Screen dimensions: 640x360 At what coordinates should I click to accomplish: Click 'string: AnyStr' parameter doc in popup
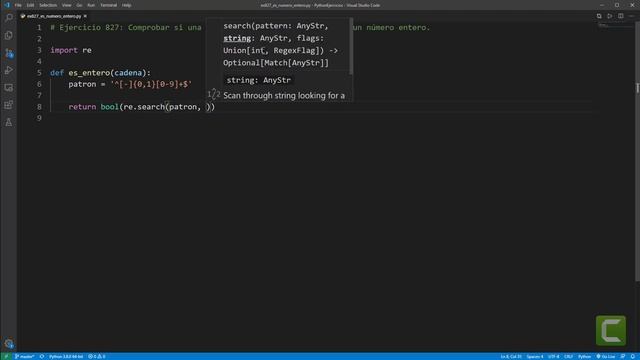[x=259, y=80]
